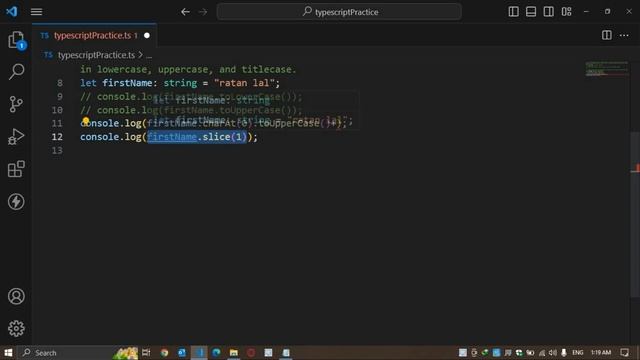Viewport: 640px width, 360px height.
Task: Open Task View on the taskbar
Action: coord(146,353)
